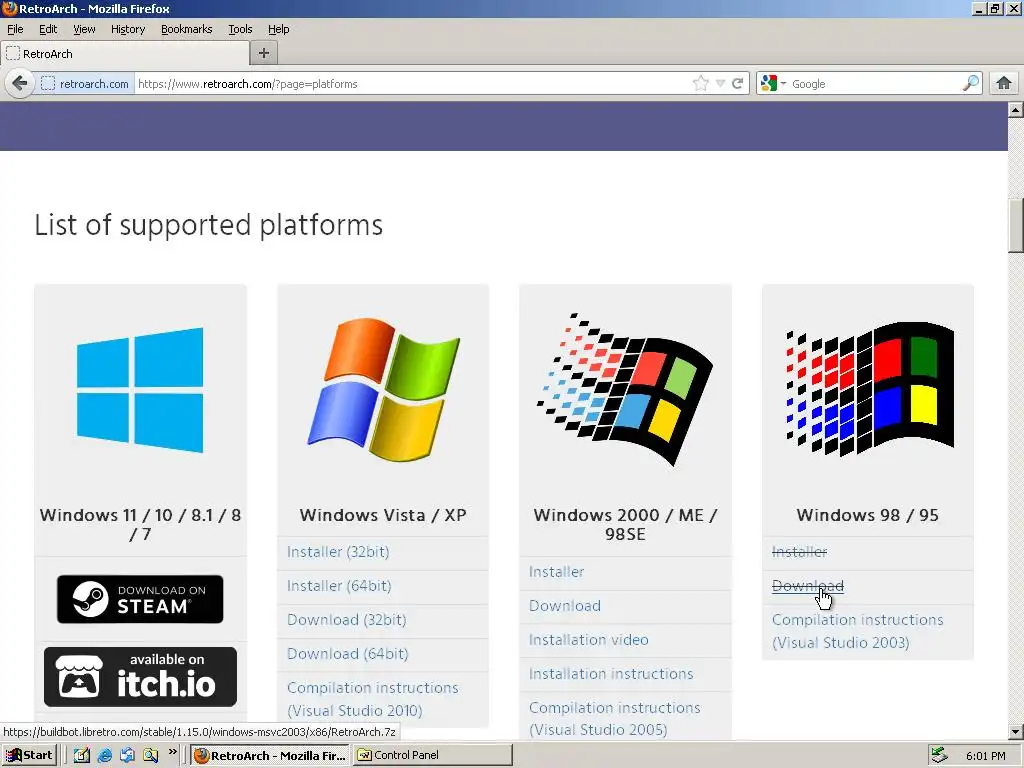Launch Internet Explorer from quick launch
This screenshot has height=768, width=1024.
tap(104, 755)
